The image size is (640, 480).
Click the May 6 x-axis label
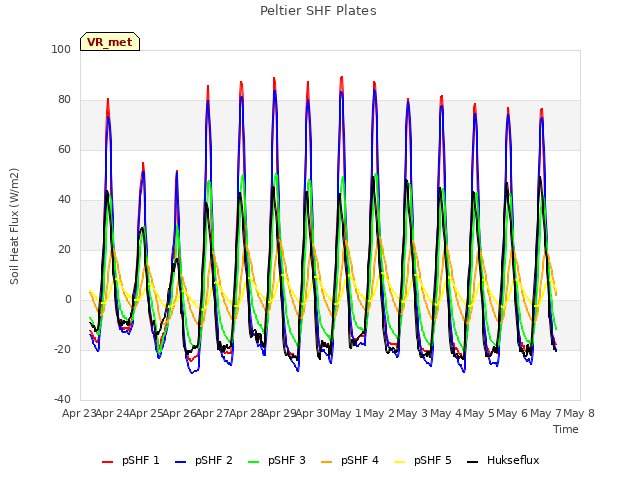click(x=512, y=413)
